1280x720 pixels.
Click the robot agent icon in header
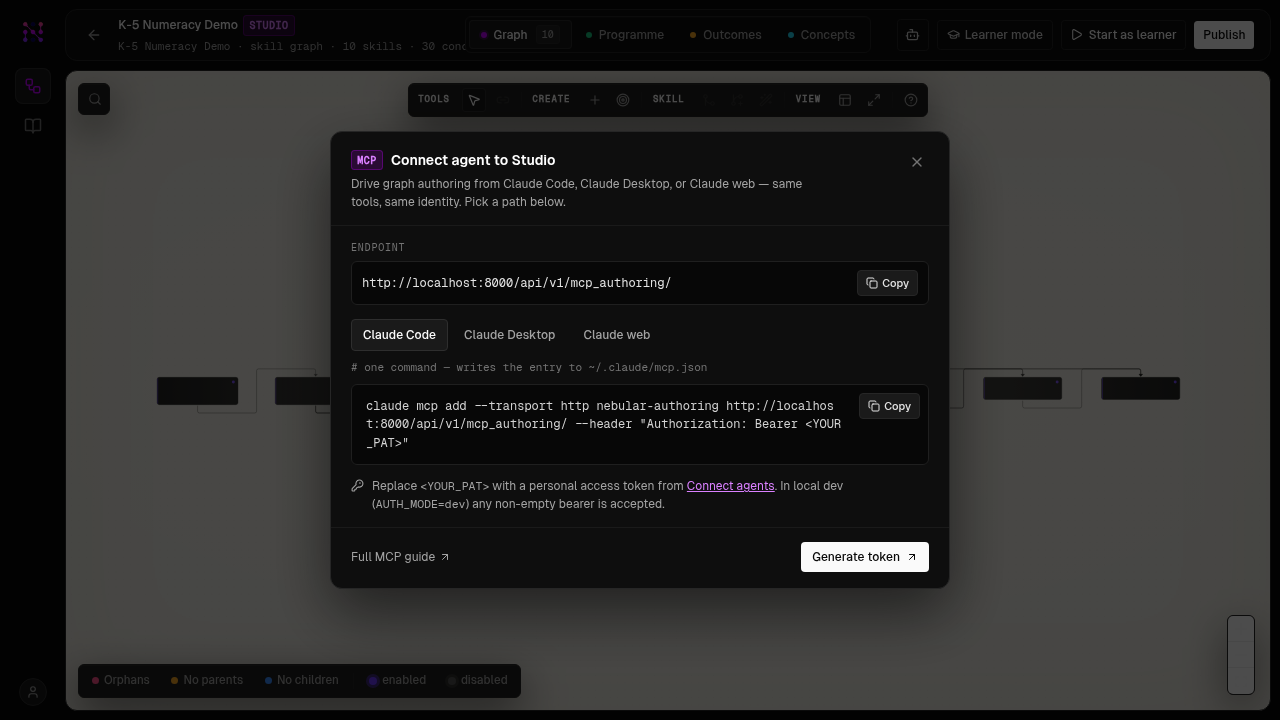pyautogui.click(x=913, y=35)
